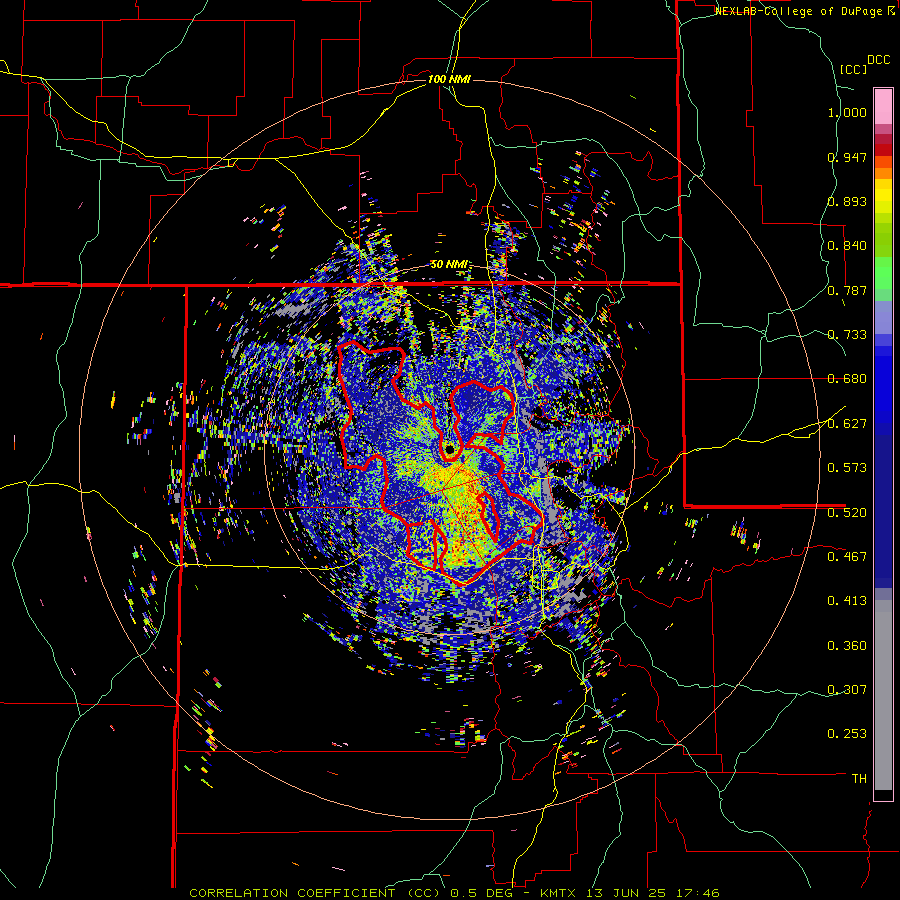Pick the pink swatch on the color bar
900x900 pixels.
pyautogui.click(x=883, y=107)
